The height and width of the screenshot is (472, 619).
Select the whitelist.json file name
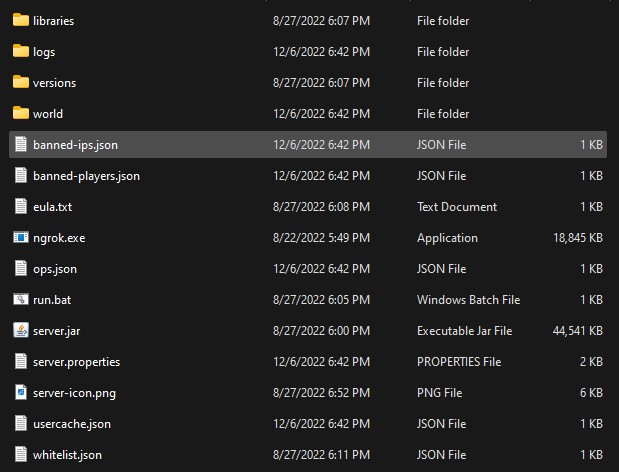click(x=68, y=455)
